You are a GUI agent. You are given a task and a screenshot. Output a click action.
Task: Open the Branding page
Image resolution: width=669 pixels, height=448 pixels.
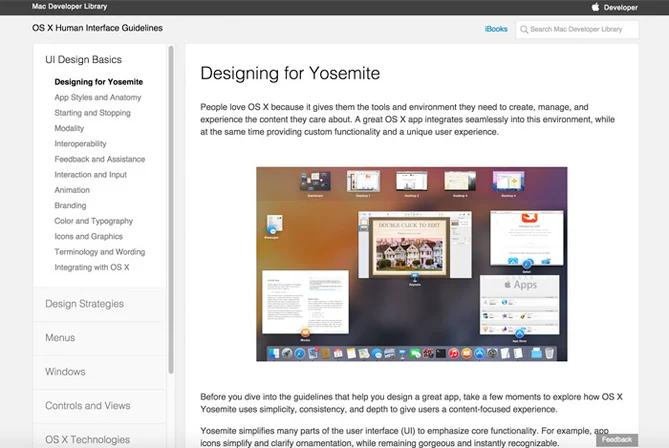click(x=70, y=205)
